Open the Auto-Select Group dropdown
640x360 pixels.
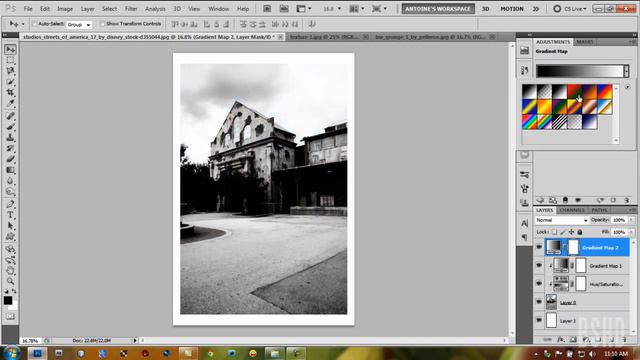[x=79, y=24]
